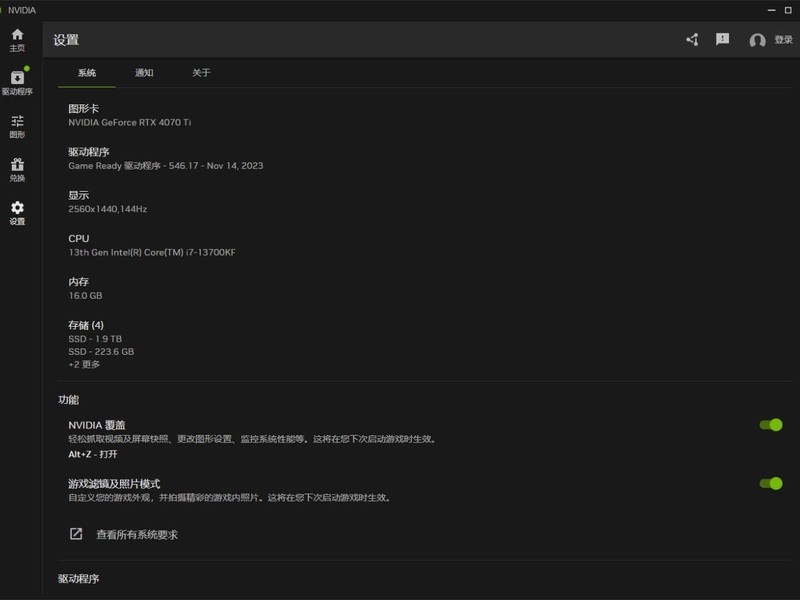The image size is (800, 600).
Task: Click the SSD - 223.6 GB entry
Action: point(101,352)
